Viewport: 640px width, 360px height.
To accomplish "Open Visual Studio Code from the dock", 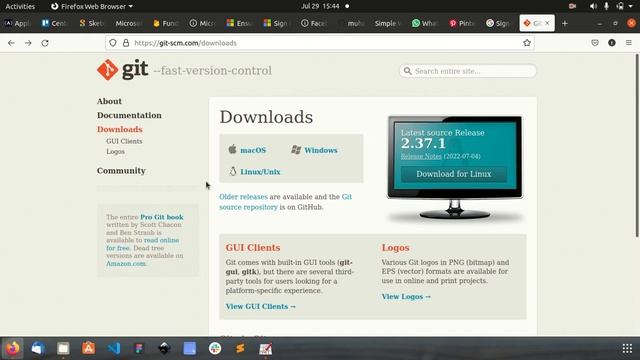I will tap(114, 348).
